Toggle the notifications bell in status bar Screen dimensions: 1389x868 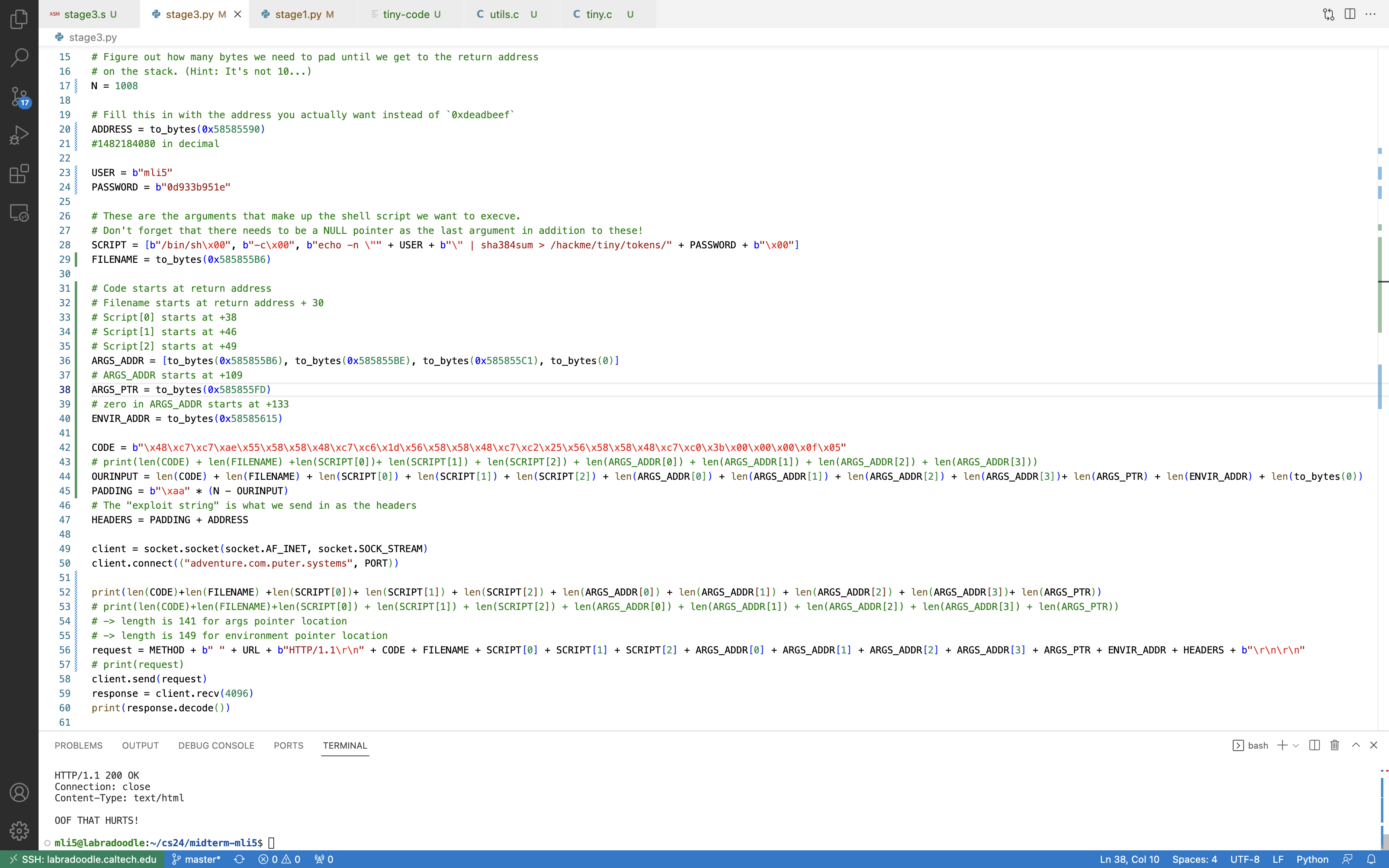[1371, 860]
